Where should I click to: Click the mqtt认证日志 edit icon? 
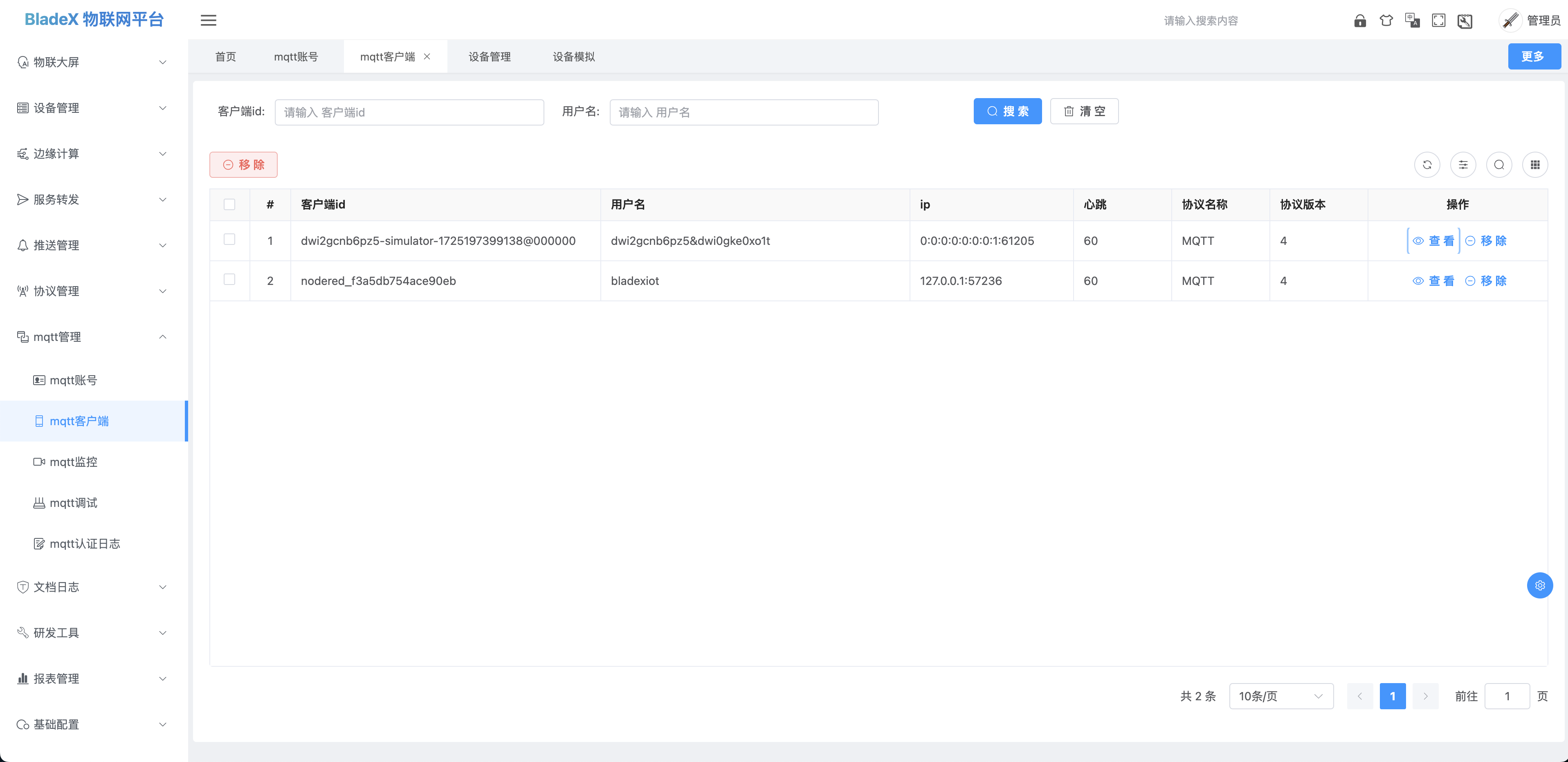tap(39, 544)
